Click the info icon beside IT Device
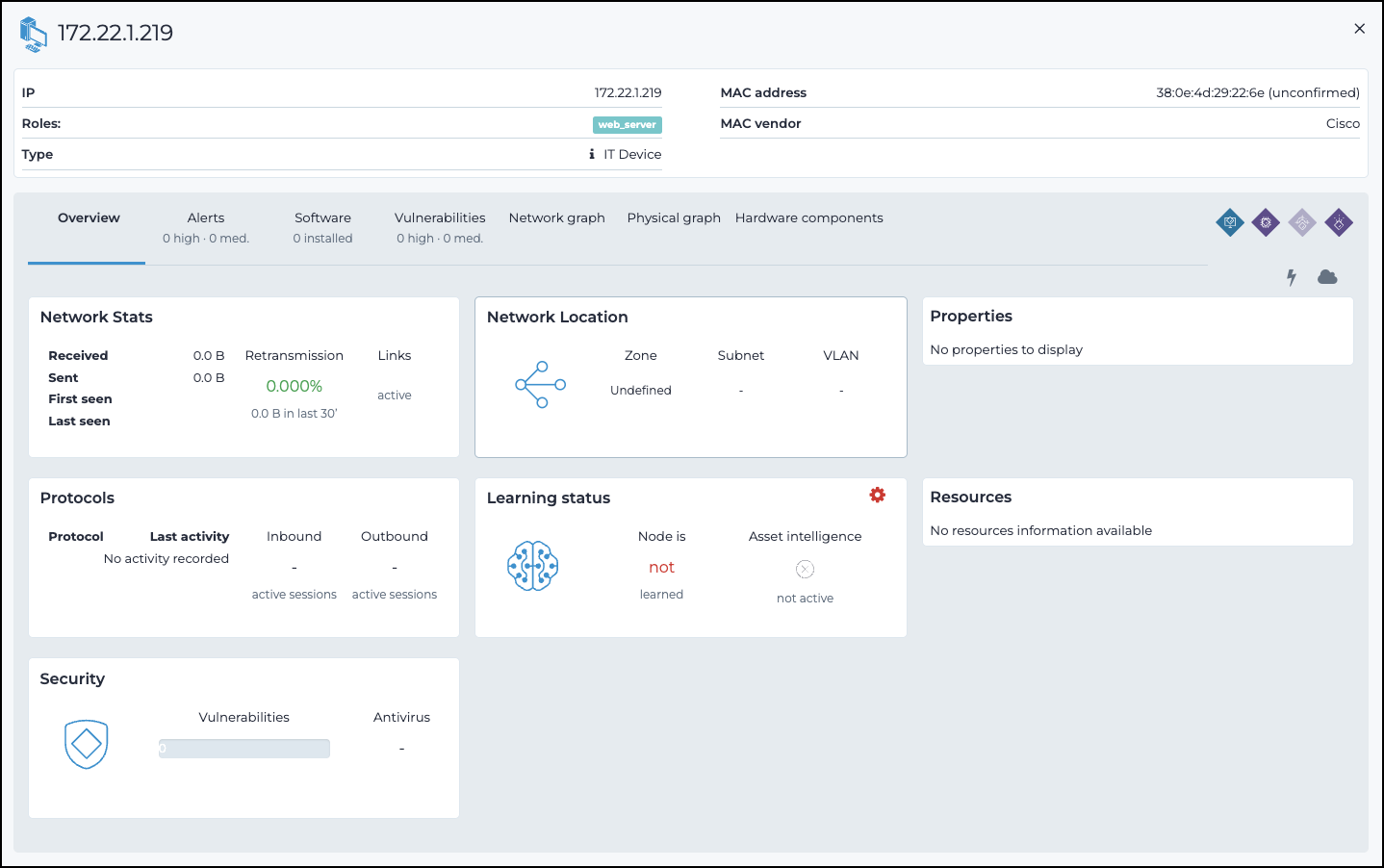 point(591,154)
